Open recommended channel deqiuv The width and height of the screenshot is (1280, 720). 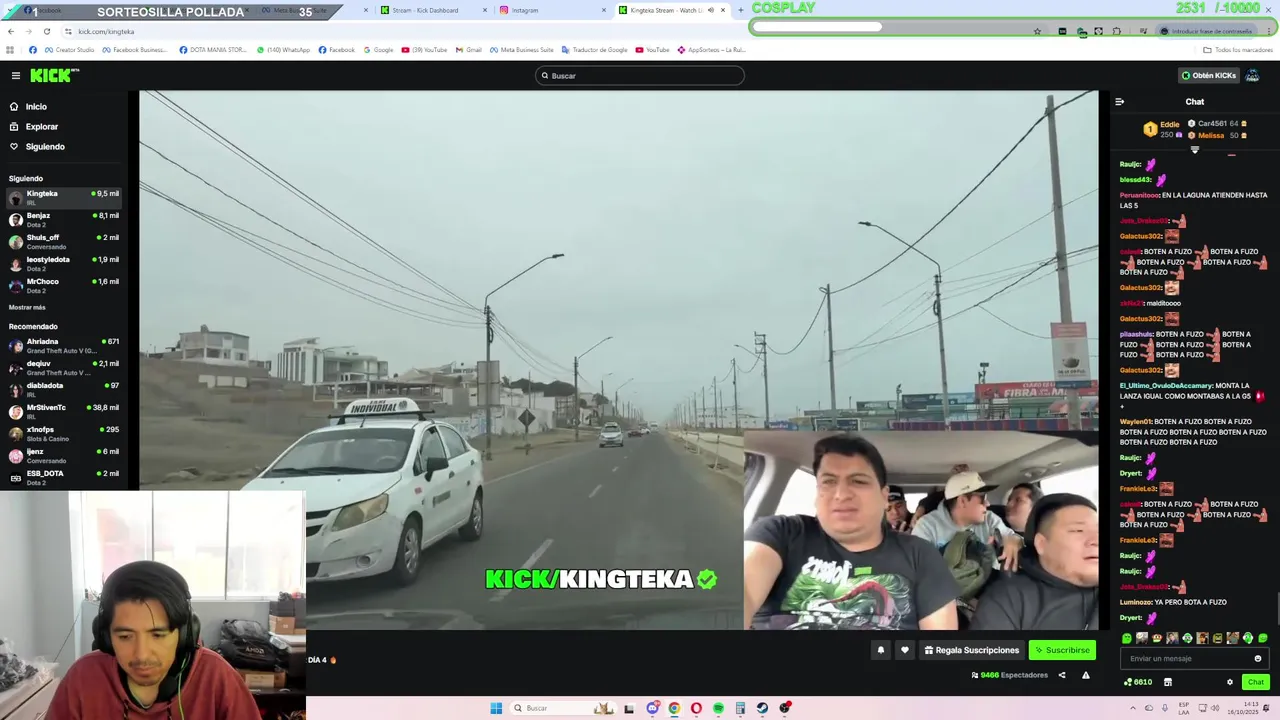click(64, 367)
